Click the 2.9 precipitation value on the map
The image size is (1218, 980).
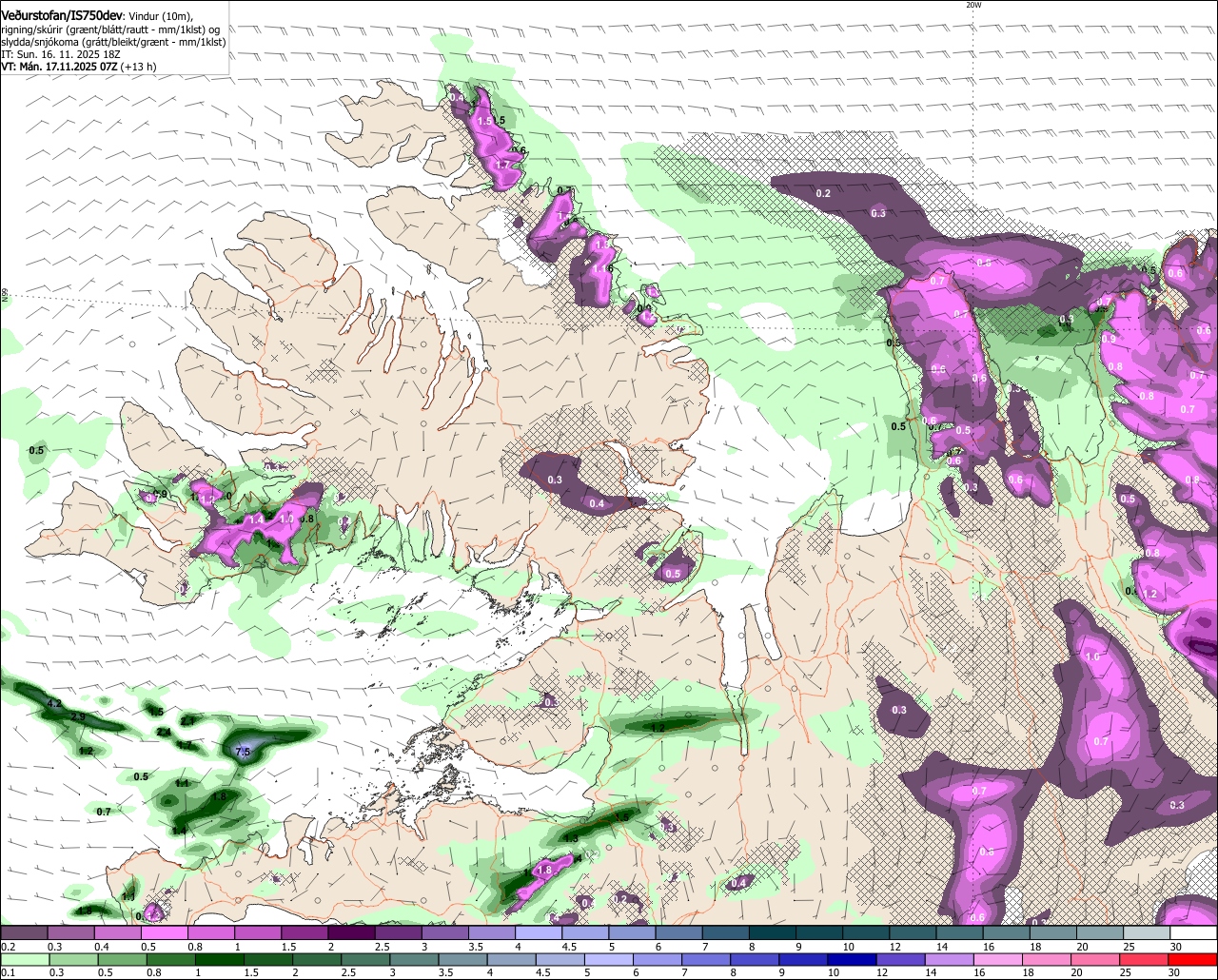(x=79, y=716)
